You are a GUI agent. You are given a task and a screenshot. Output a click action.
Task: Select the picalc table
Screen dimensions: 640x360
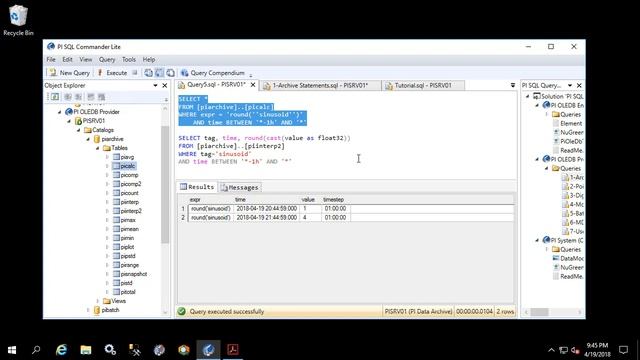pyautogui.click(x=128, y=166)
